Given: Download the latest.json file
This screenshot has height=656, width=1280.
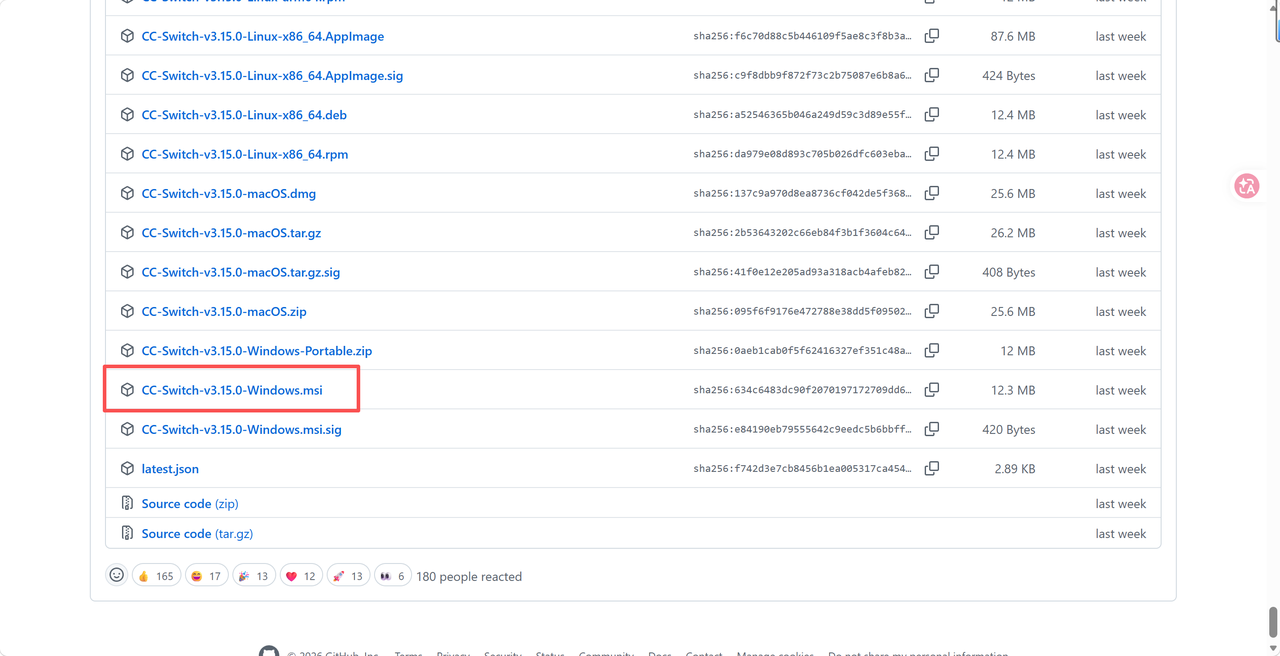Looking at the screenshot, I should pos(170,469).
